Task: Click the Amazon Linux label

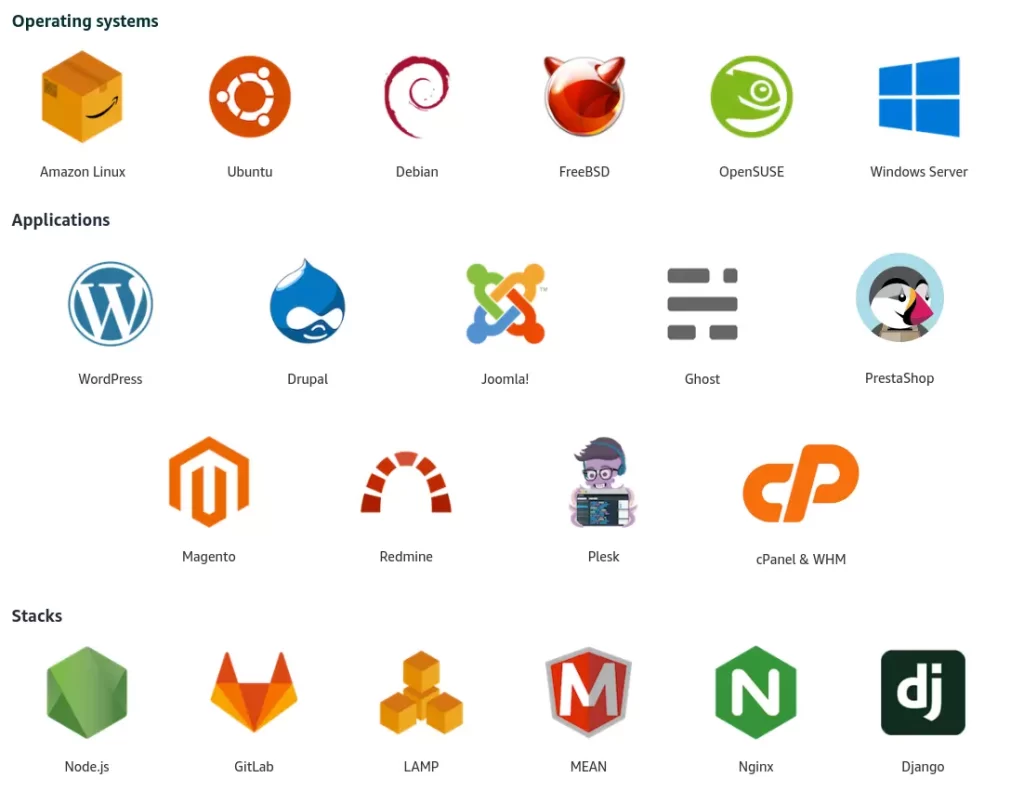Action: tap(82, 172)
